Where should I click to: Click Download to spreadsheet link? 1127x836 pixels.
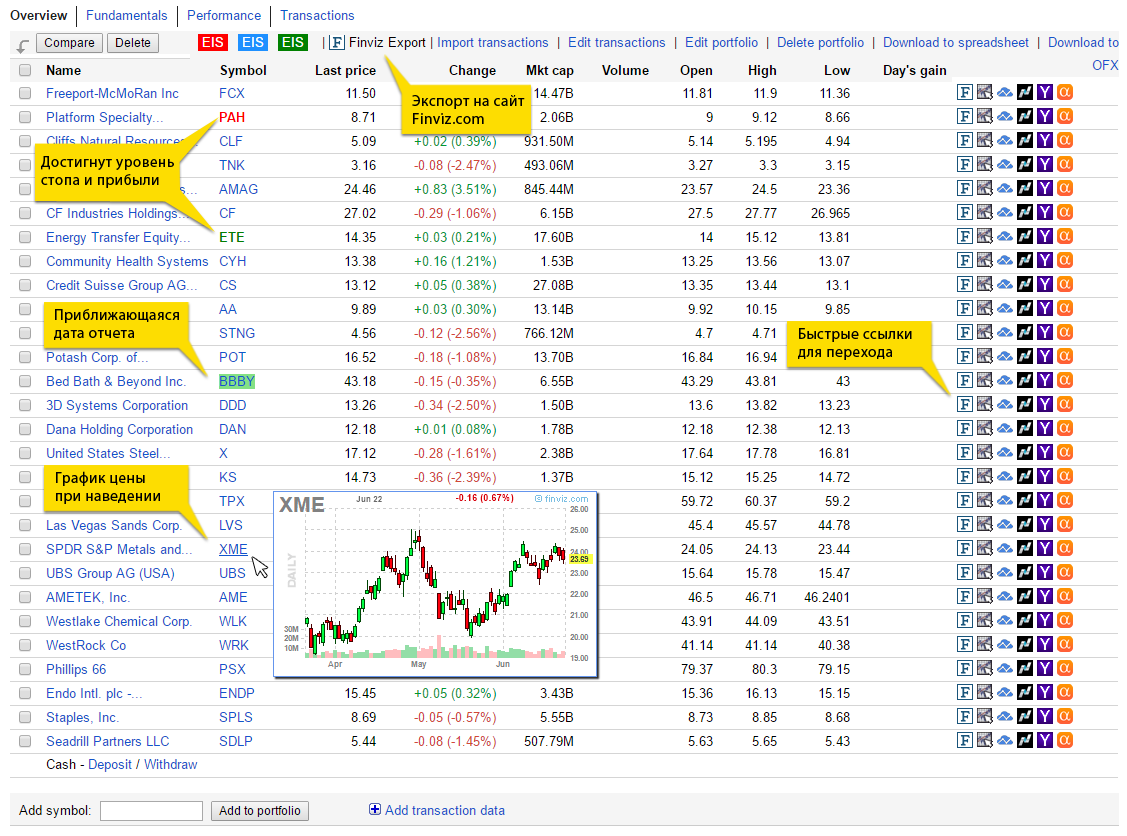point(955,42)
